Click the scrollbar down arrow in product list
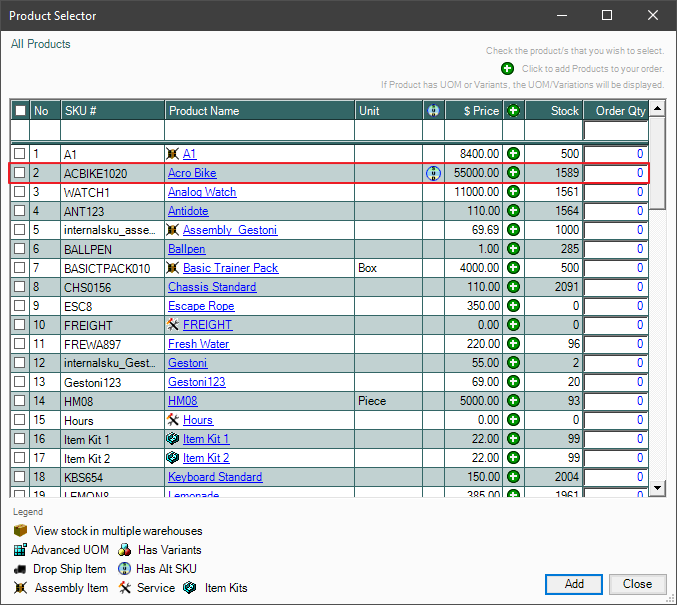677x605 pixels. click(657, 488)
